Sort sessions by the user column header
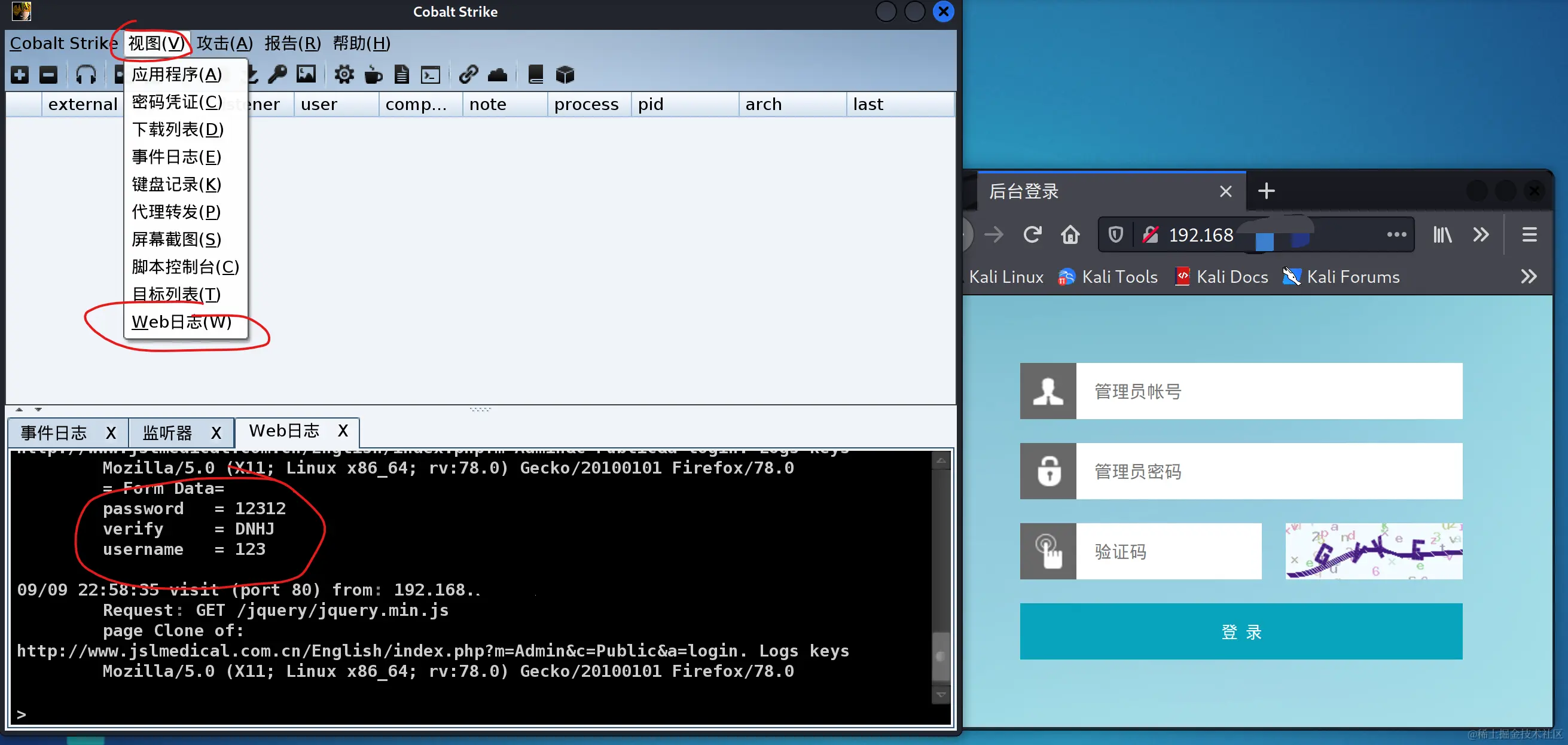This screenshot has width=1568, height=745. [336, 104]
